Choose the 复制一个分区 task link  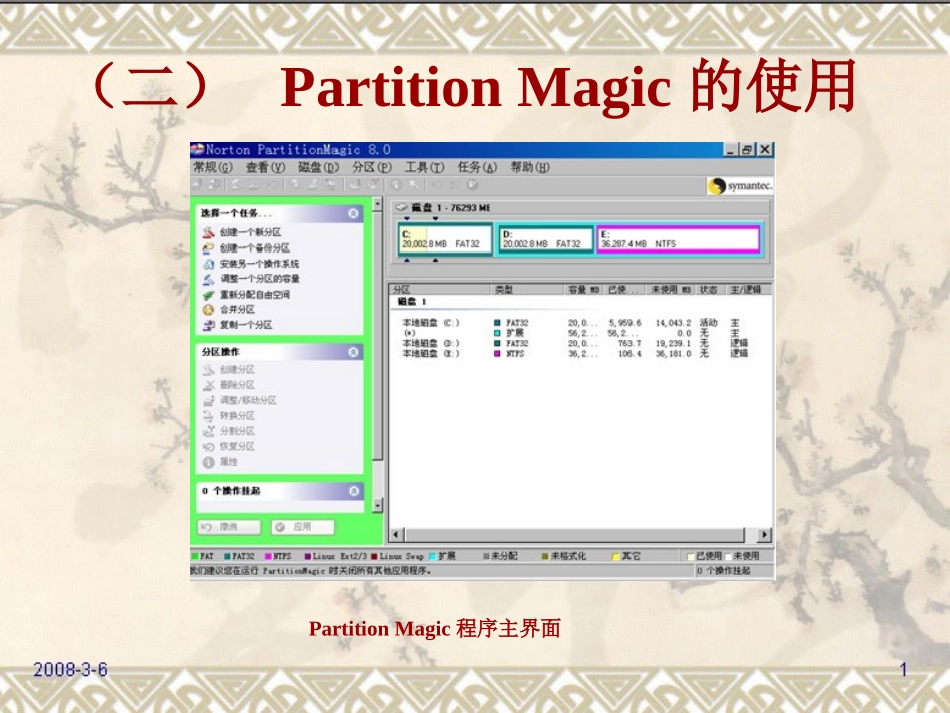tap(246, 325)
